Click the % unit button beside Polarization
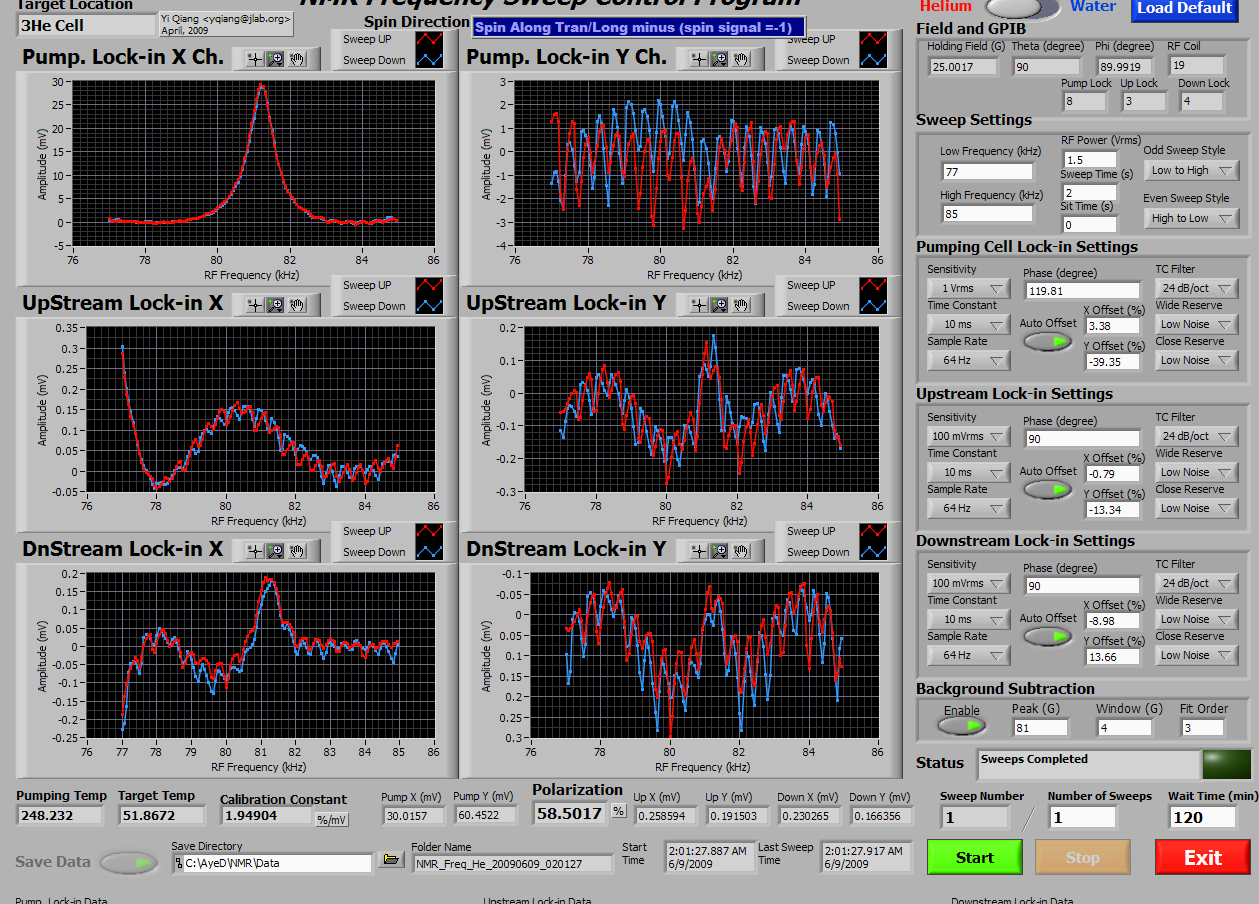 (x=618, y=811)
